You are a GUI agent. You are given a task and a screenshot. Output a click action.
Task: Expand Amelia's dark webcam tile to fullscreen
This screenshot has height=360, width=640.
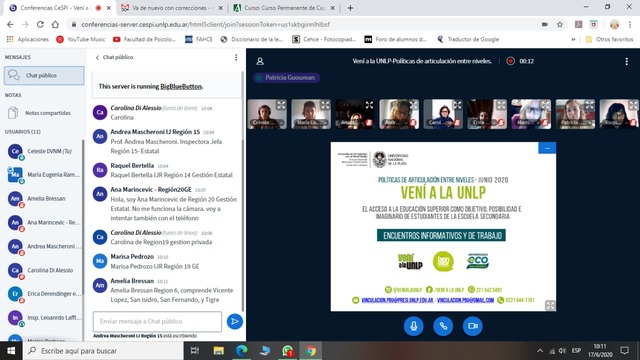coord(369,105)
